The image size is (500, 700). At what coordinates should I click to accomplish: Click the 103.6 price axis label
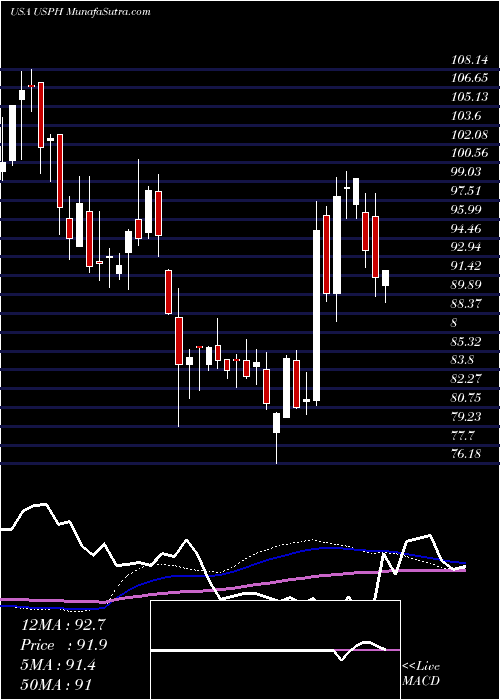point(466,116)
